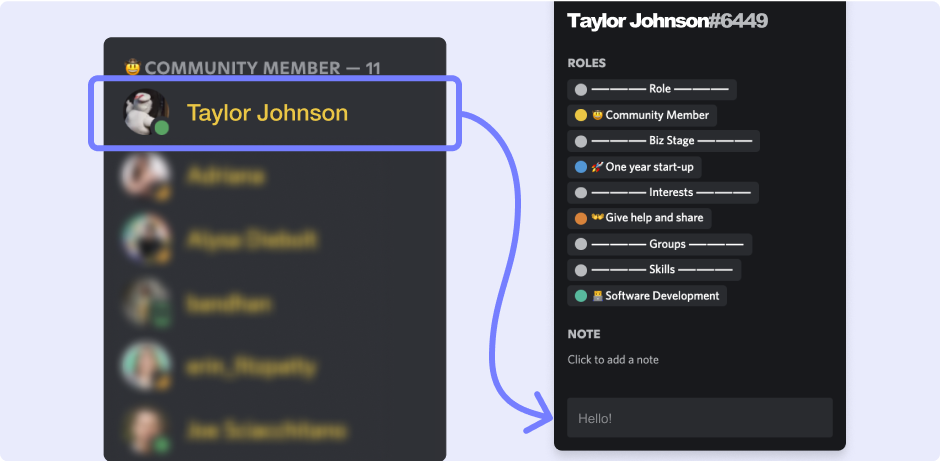This screenshot has height=461, width=940.
Task: Select the Interests divider role chip
Action: click(663, 193)
